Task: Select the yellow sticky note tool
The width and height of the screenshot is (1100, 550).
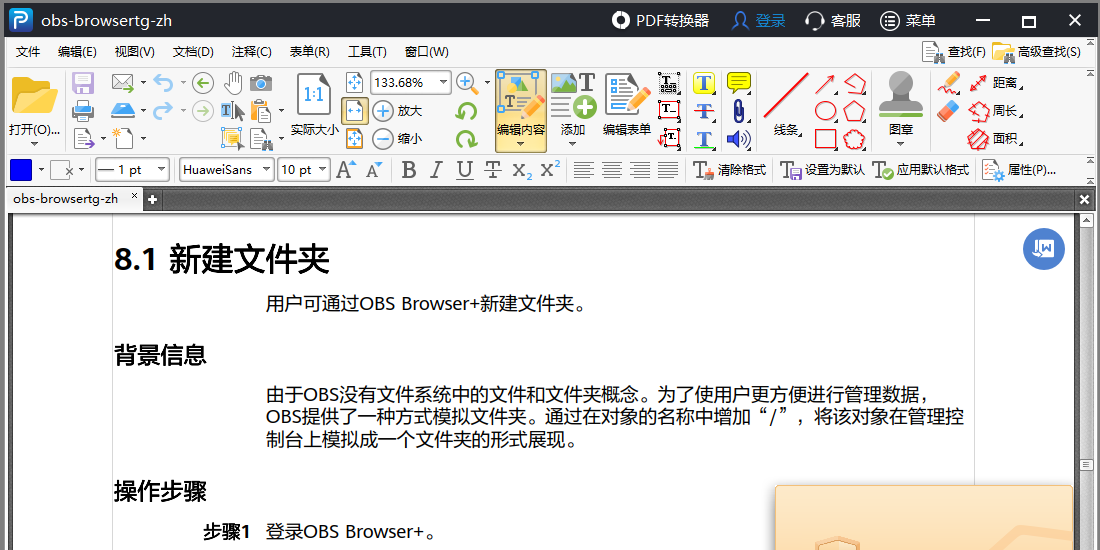Action: click(739, 83)
